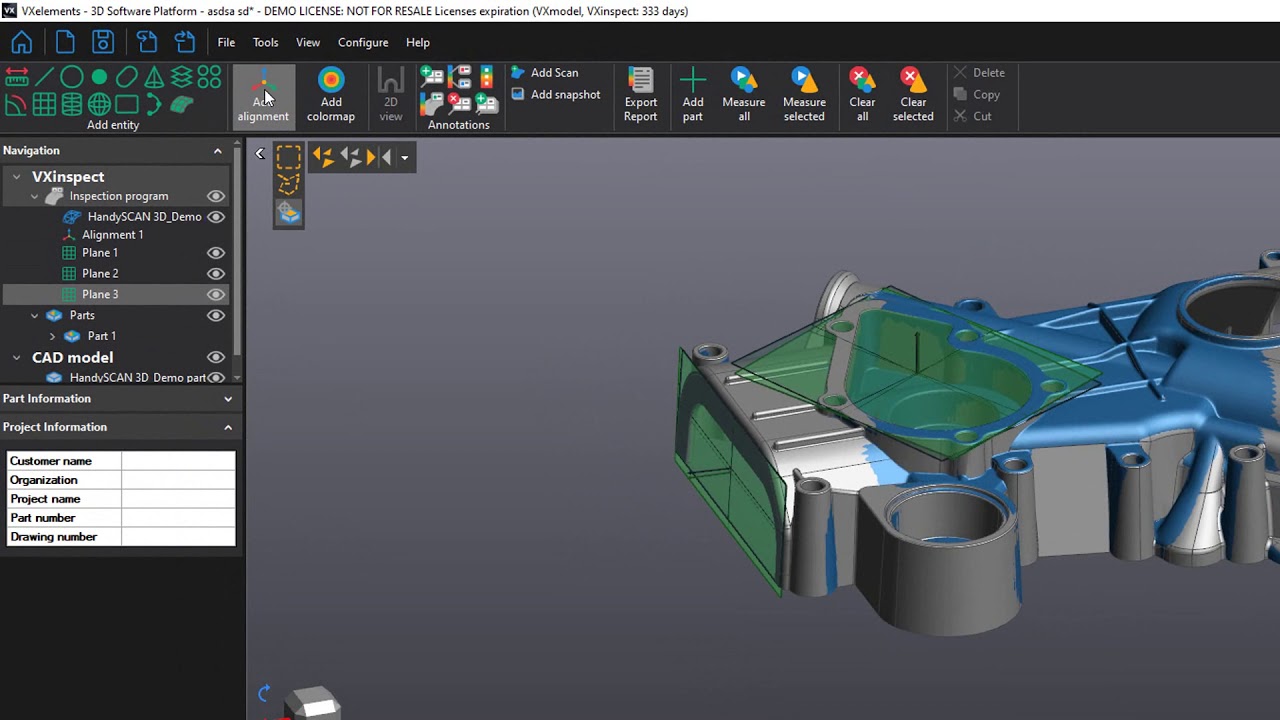The width and height of the screenshot is (1280, 720).
Task: Collapse the VXinspect tree section
Action: coord(16,176)
